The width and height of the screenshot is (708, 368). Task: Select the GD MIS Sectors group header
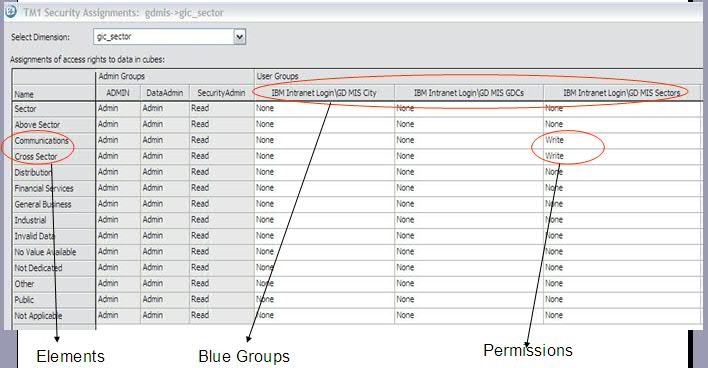[x=622, y=93]
